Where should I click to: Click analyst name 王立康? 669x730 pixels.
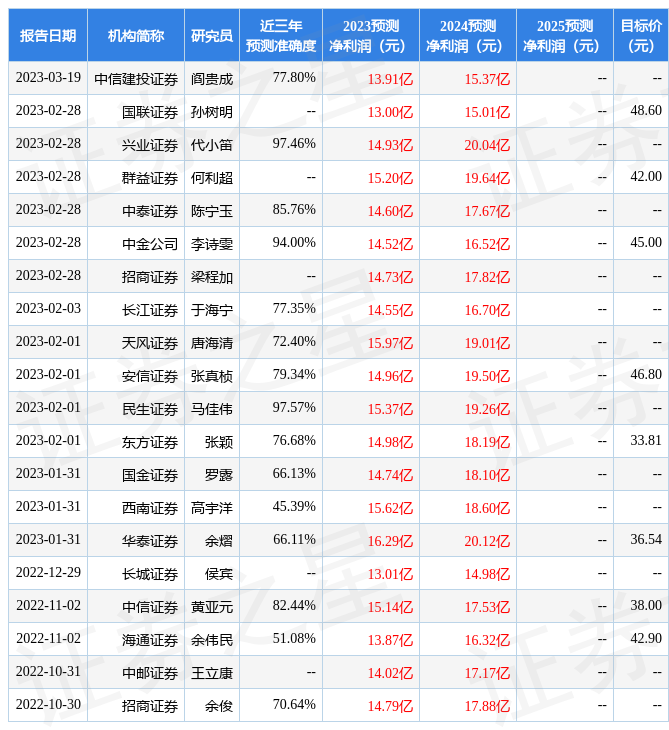coord(212,673)
